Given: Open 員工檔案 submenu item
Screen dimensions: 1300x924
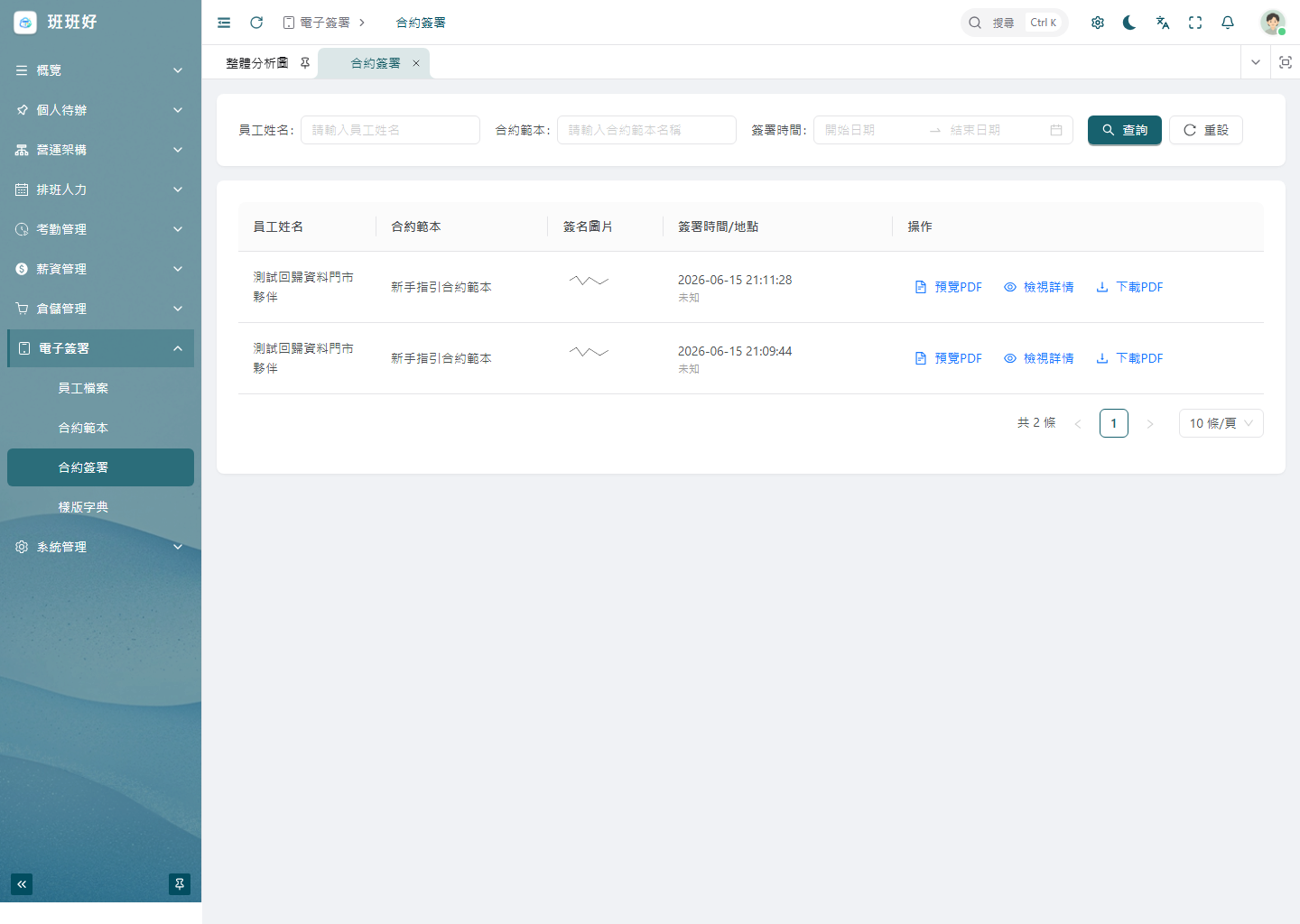Looking at the screenshot, I should (x=100, y=388).
